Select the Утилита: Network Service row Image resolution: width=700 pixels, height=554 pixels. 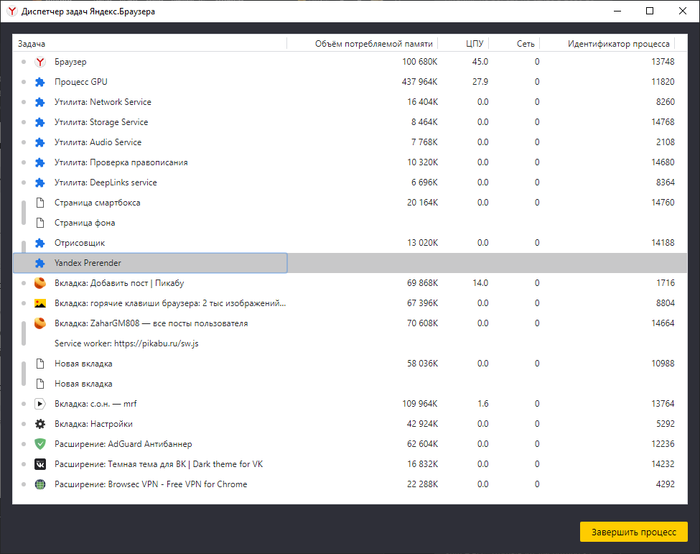click(350, 102)
